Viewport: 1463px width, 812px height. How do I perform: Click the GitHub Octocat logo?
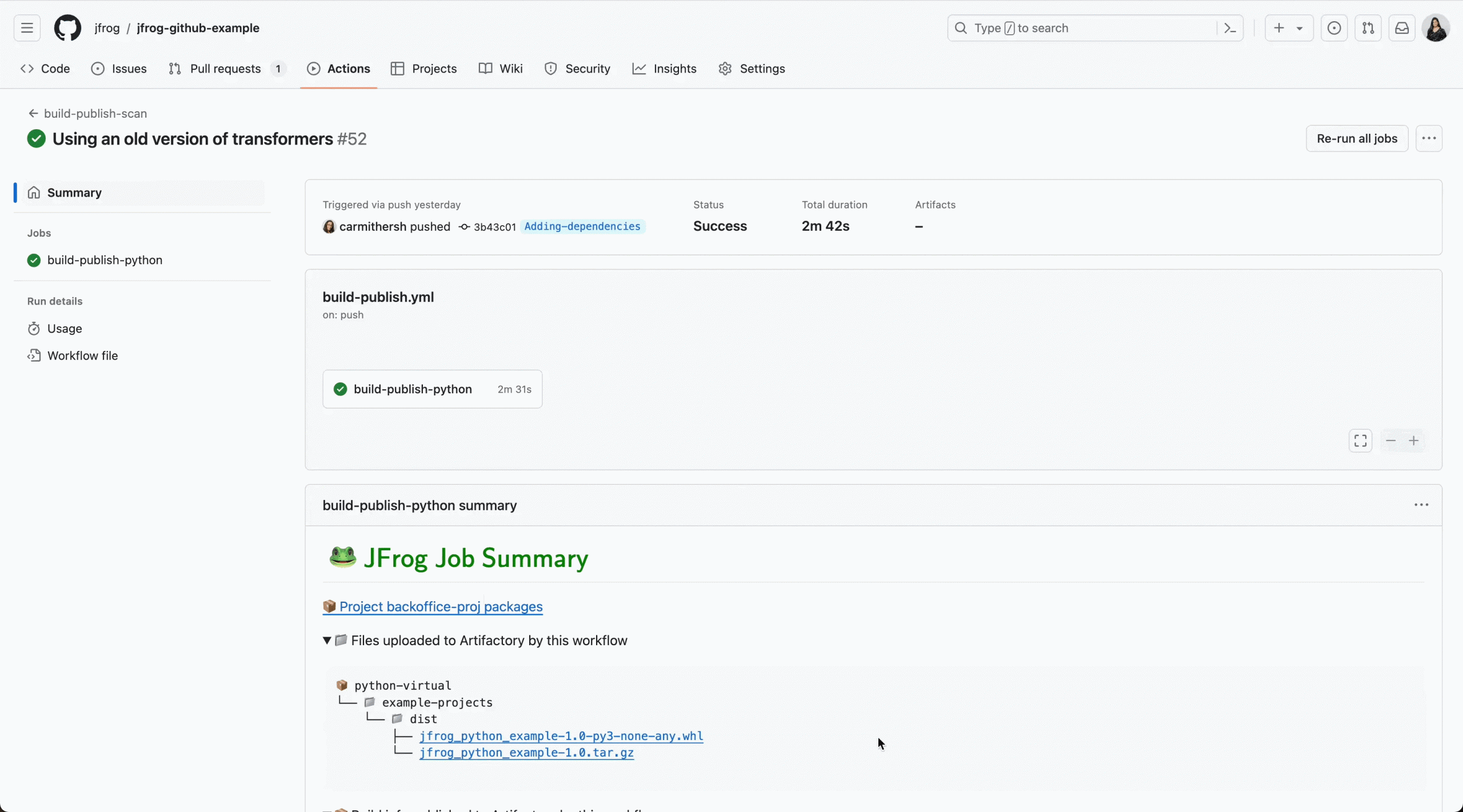[67, 28]
